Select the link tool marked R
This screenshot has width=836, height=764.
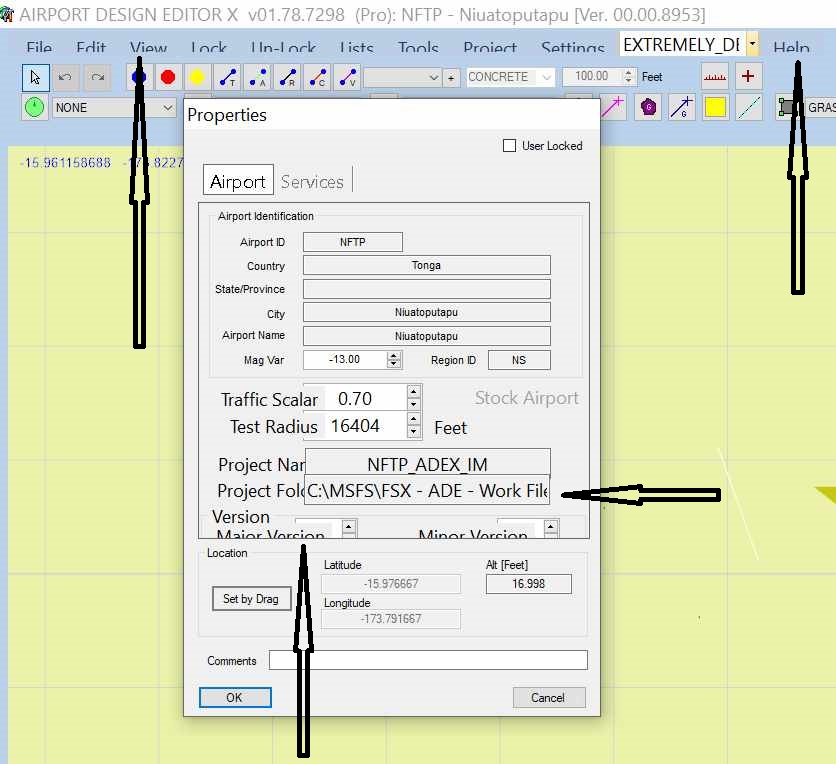[287, 78]
